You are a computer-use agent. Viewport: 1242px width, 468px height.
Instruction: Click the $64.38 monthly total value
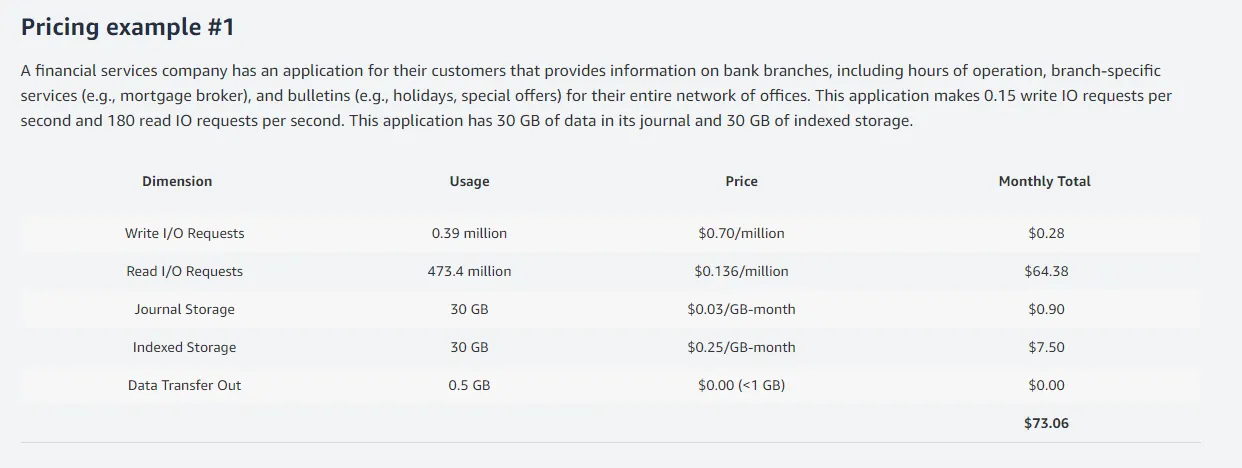click(x=1046, y=271)
